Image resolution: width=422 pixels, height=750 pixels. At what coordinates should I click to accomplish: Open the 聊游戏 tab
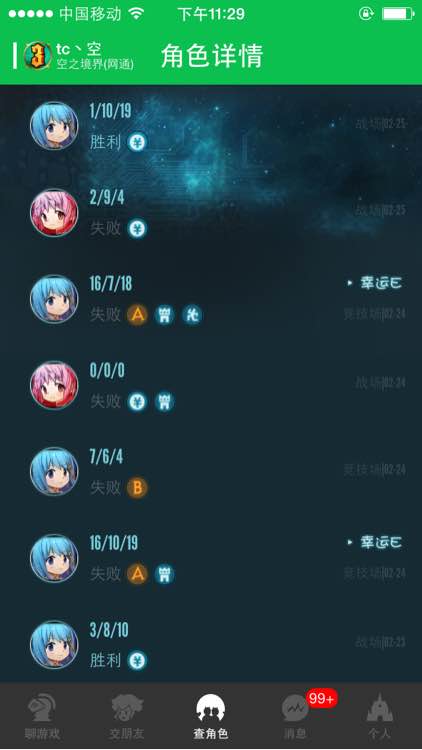pos(42,717)
